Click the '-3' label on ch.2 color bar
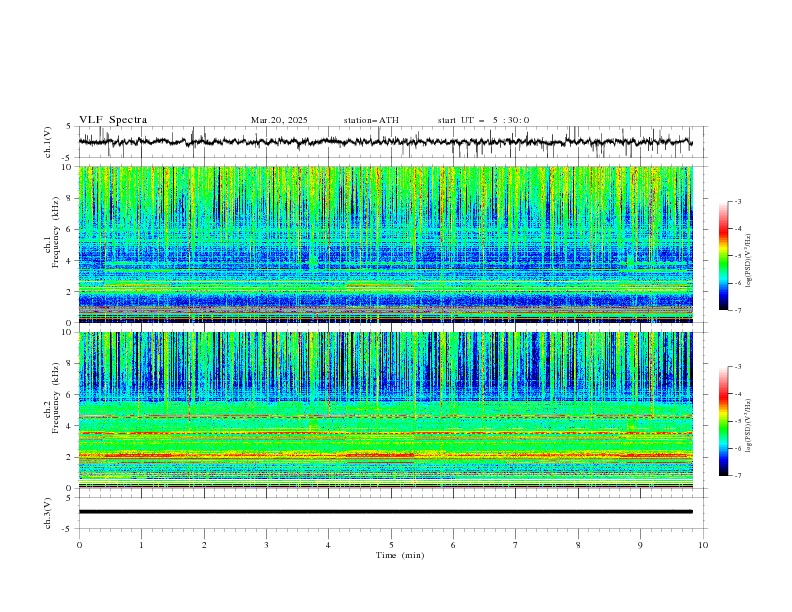Screen dimensions: 792x612 (737, 367)
